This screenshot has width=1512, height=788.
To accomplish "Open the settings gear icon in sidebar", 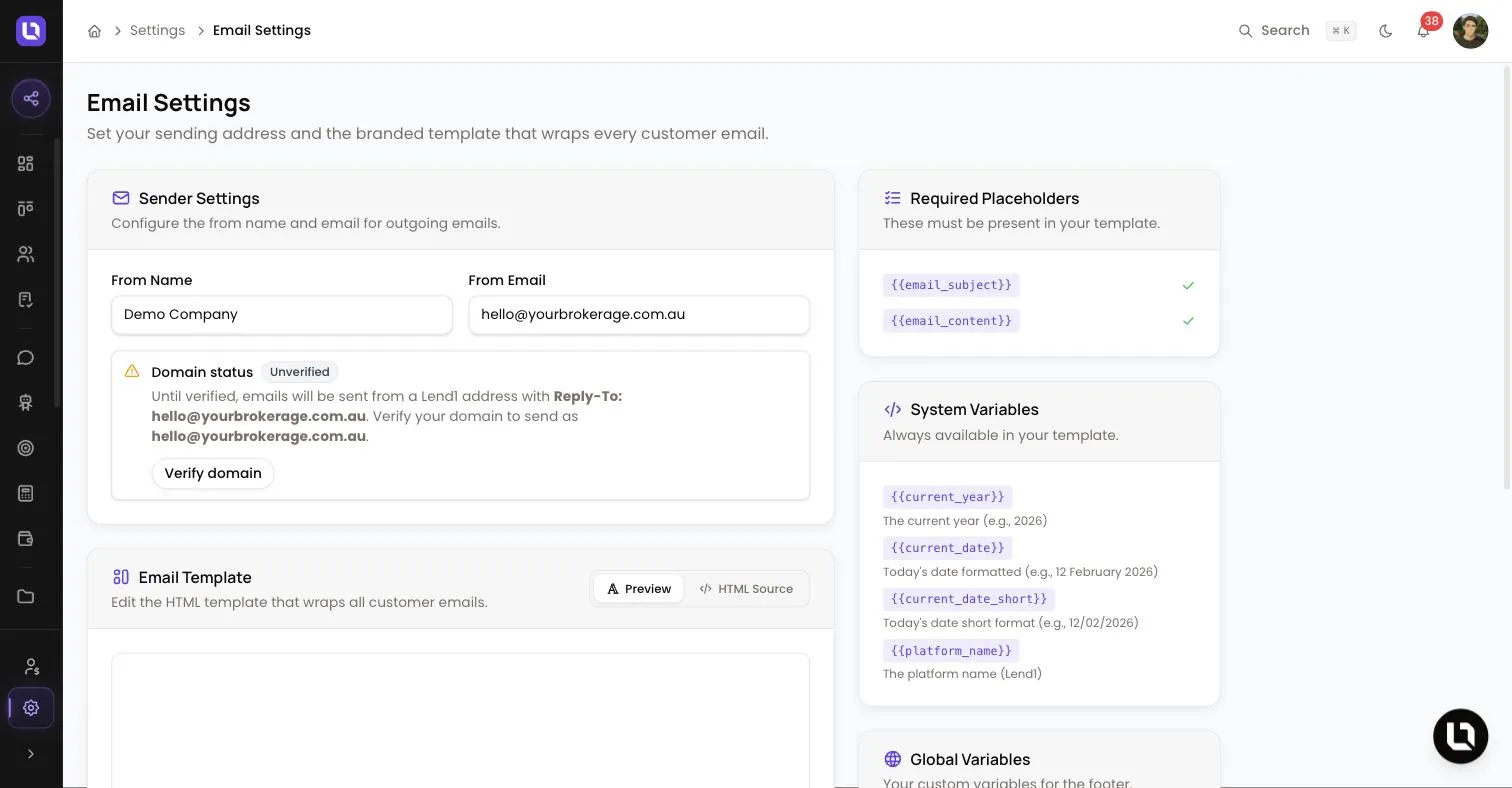I will pyautogui.click(x=31, y=708).
